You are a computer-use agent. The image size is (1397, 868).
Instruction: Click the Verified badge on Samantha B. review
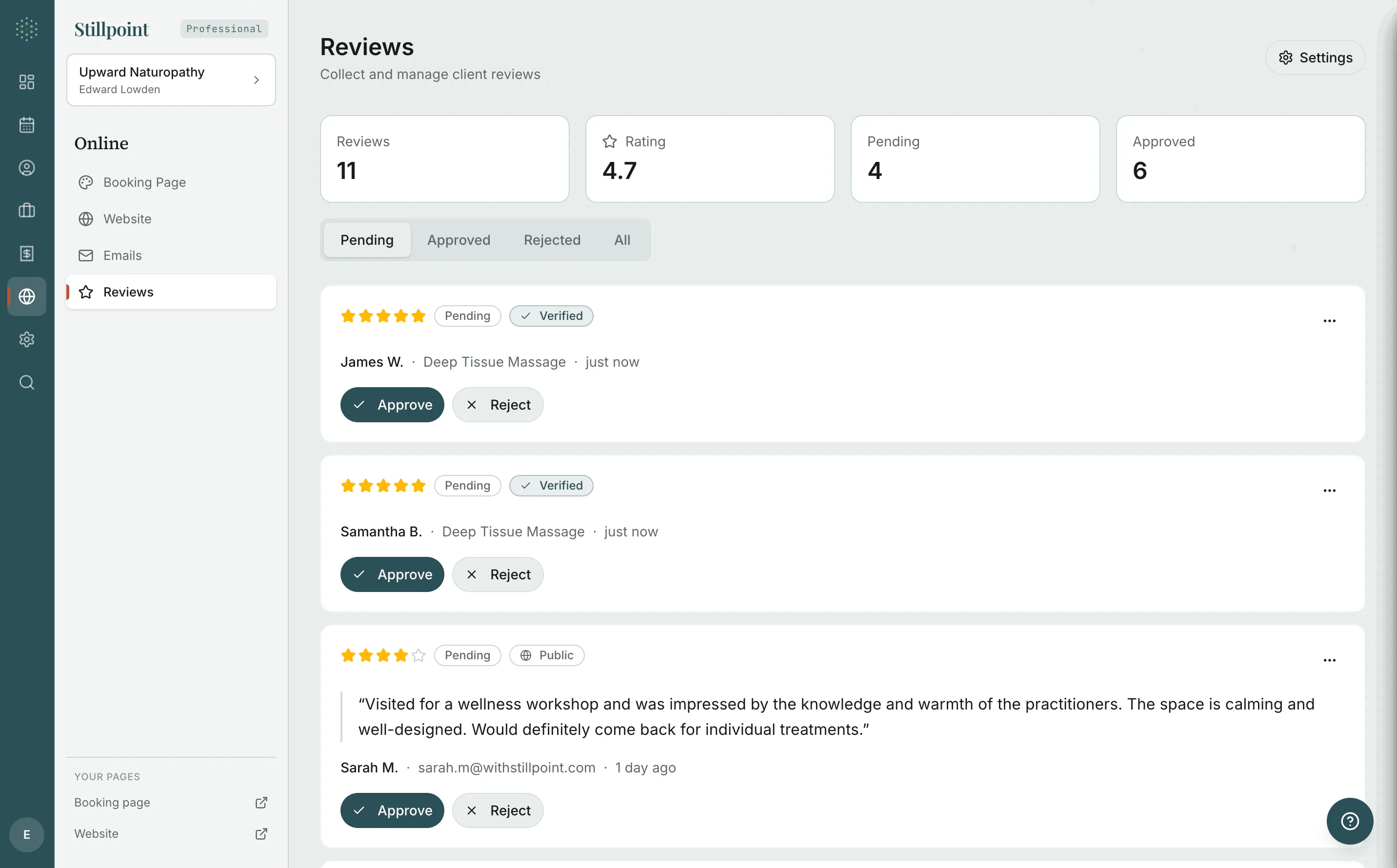(x=551, y=486)
